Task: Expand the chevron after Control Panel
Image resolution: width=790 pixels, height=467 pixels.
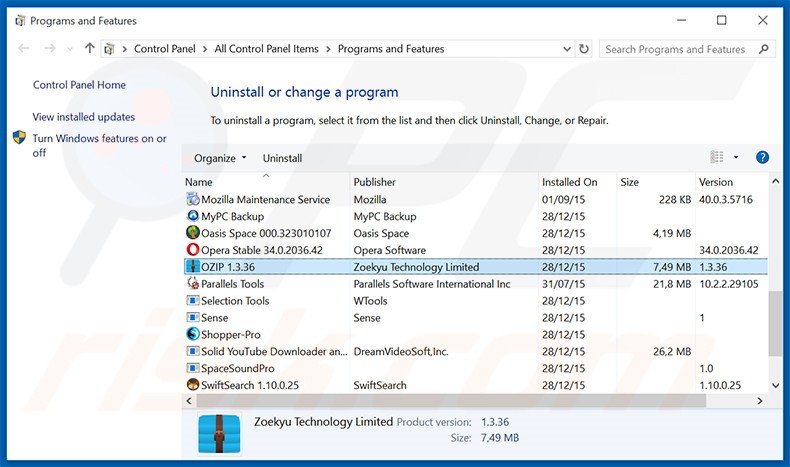Action: click(x=205, y=49)
